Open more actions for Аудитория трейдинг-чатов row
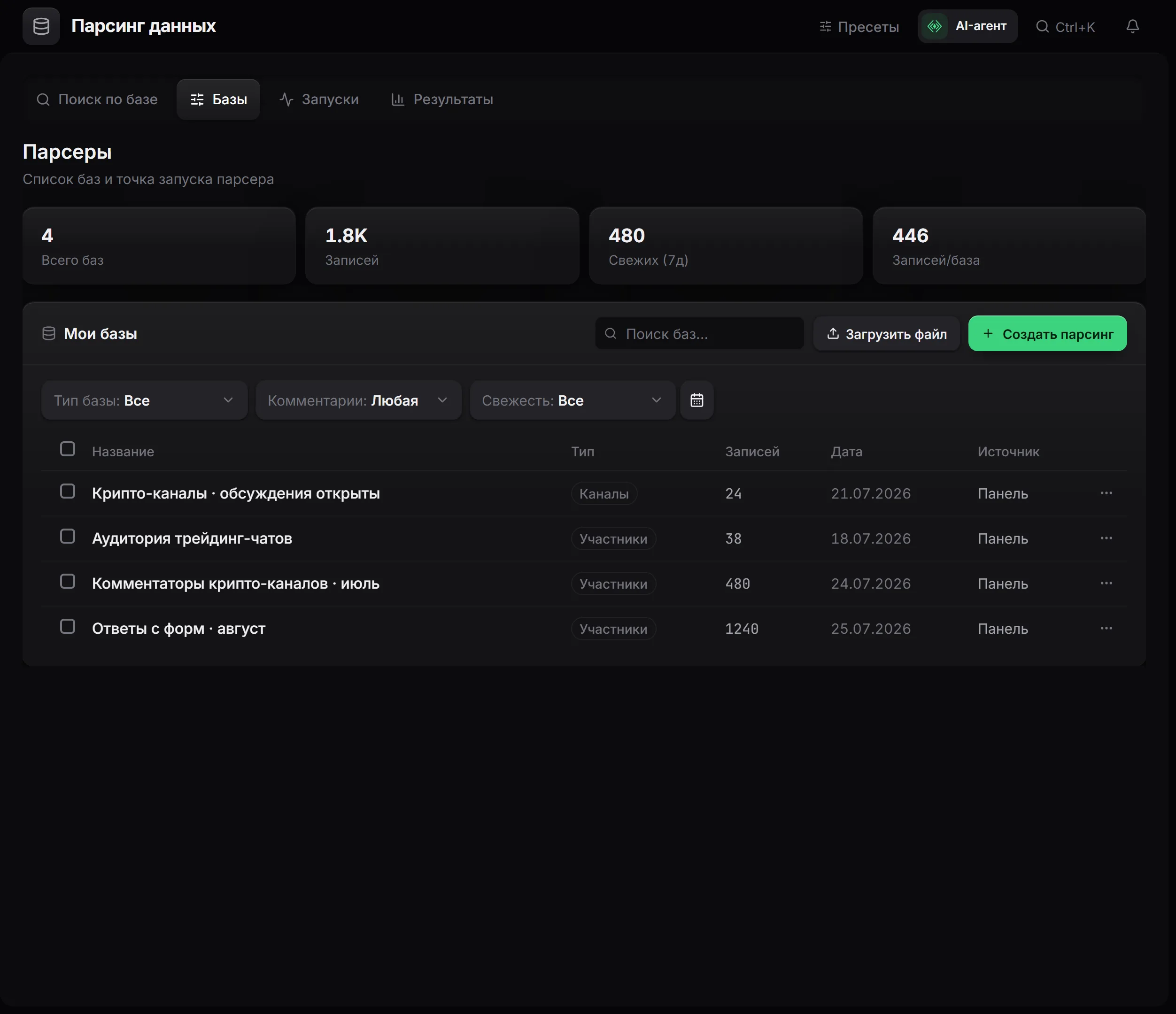This screenshot has width=1176, height=1014. pyautogui.click(x=1106, y=538)
